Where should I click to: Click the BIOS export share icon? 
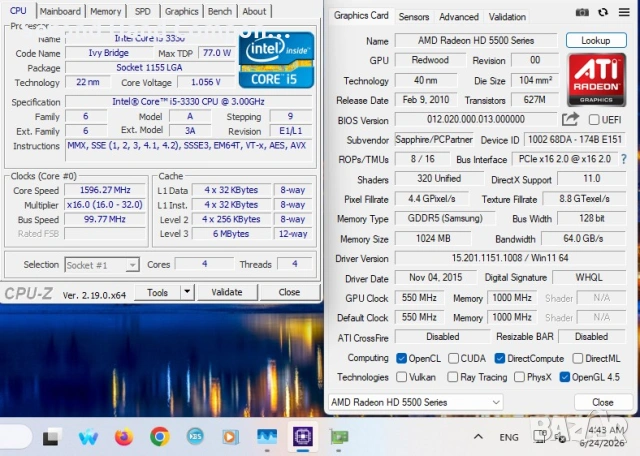tap(571, 119)
